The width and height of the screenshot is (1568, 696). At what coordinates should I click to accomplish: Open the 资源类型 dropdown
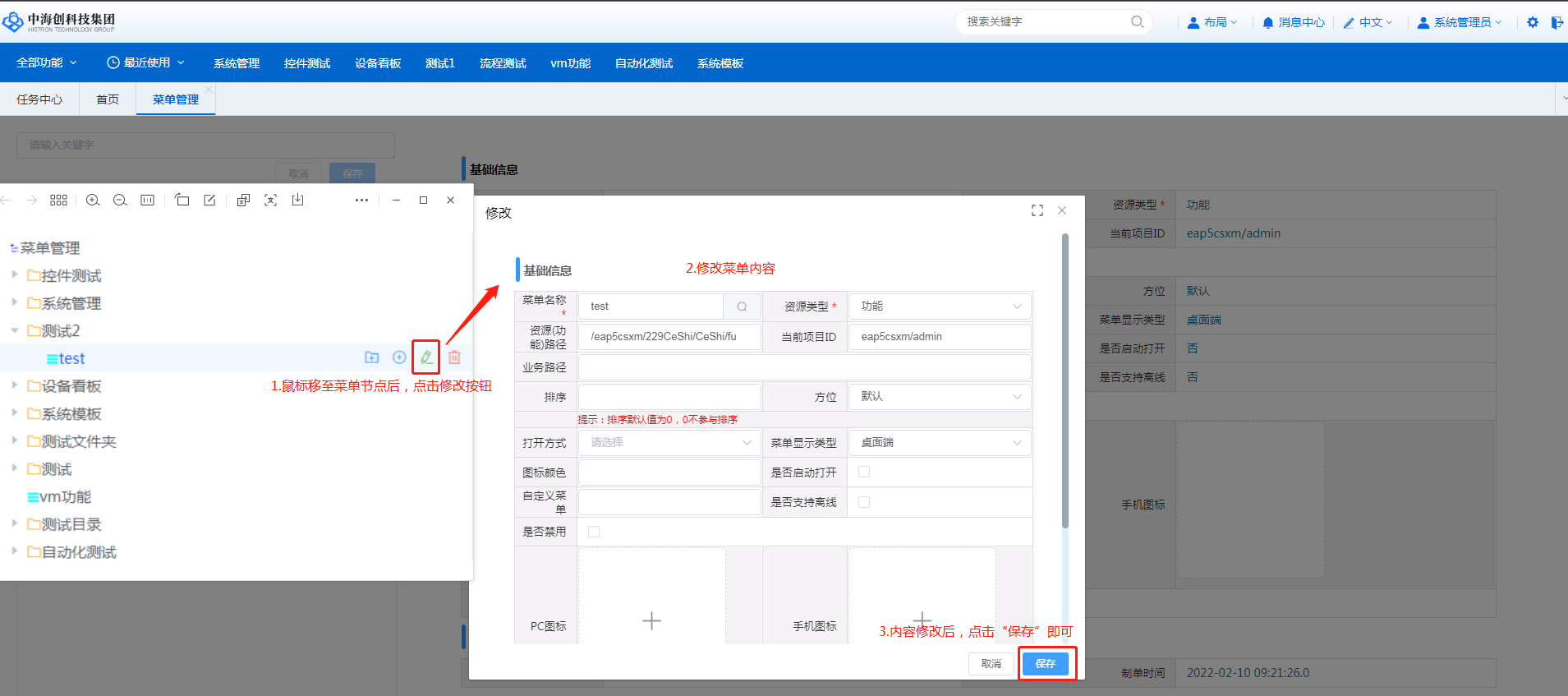click(940, 307)
